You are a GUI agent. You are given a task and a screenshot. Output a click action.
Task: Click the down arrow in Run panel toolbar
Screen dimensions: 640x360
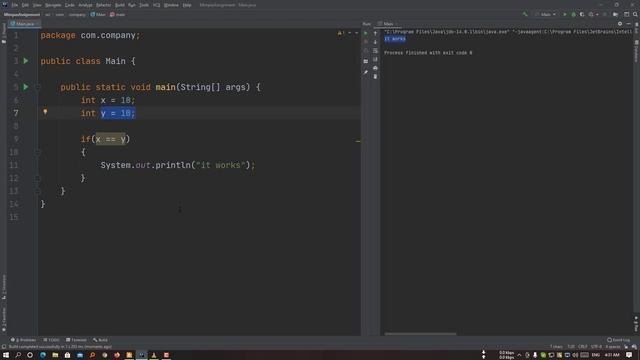(375, 42)
